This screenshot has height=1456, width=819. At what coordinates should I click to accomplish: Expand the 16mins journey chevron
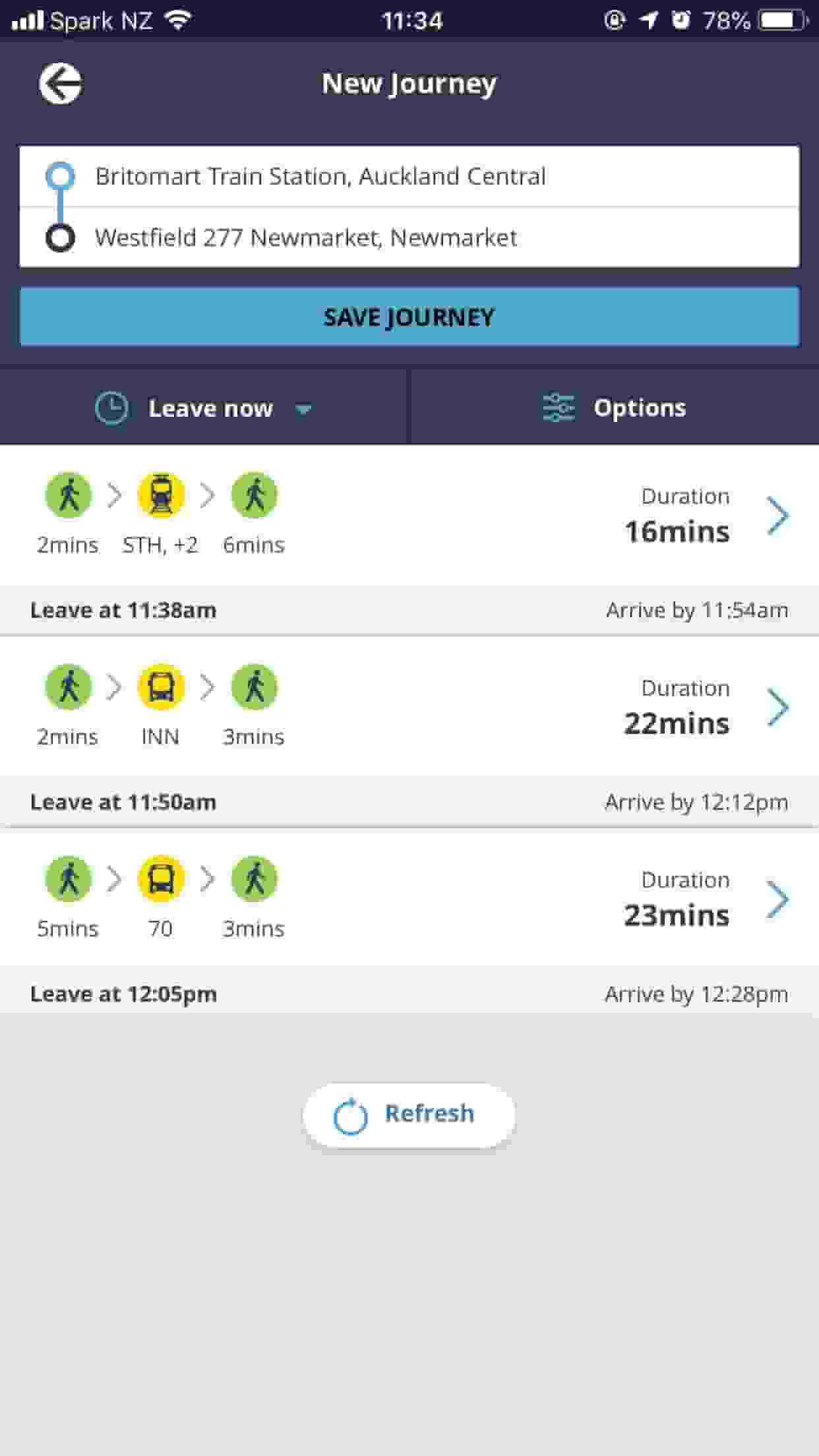778,515
